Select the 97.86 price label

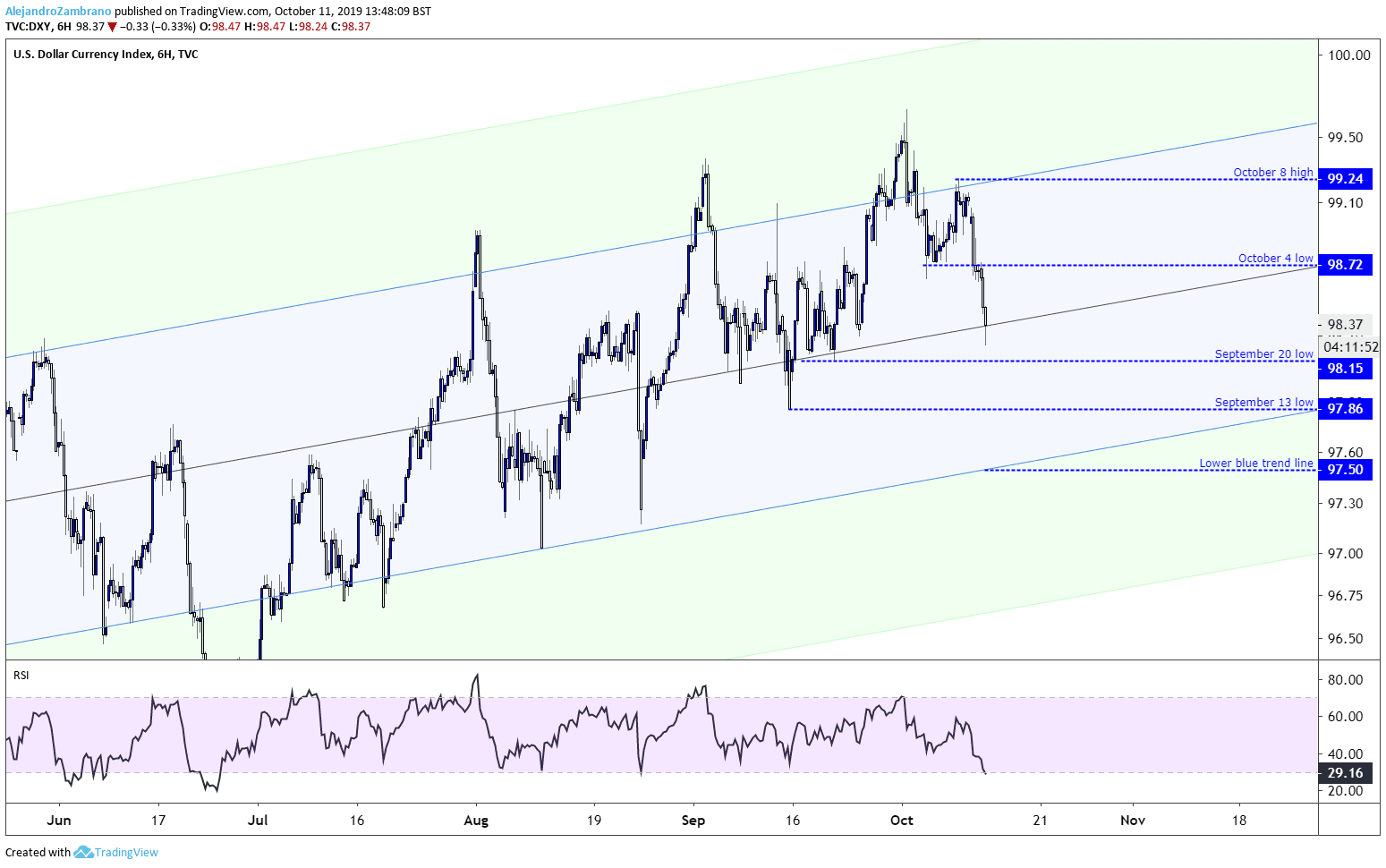tap(1345, 409)
